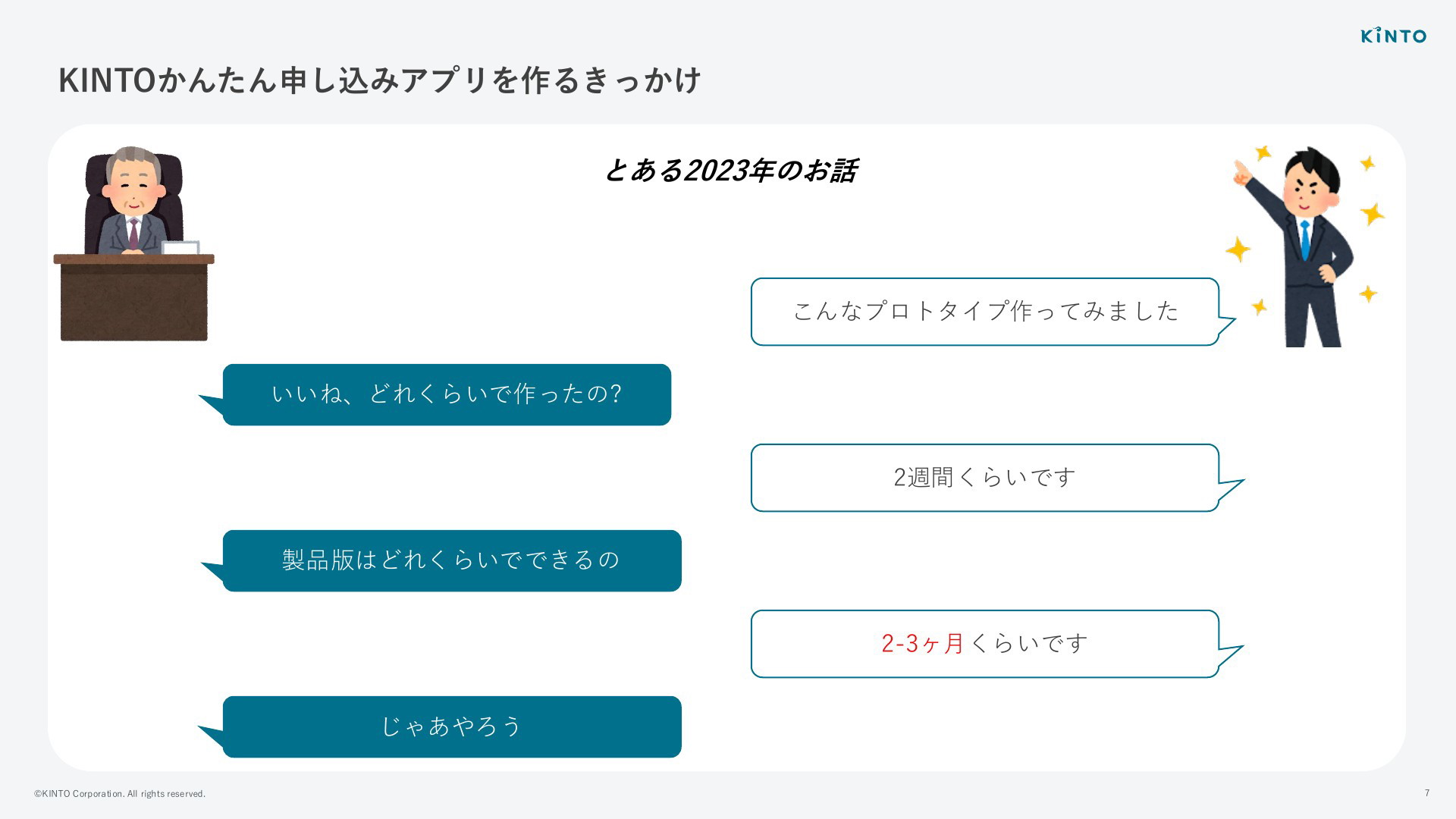Select the pointing businessman illustration
The width and height of the screenshot is (1456, 819).
1306,246
